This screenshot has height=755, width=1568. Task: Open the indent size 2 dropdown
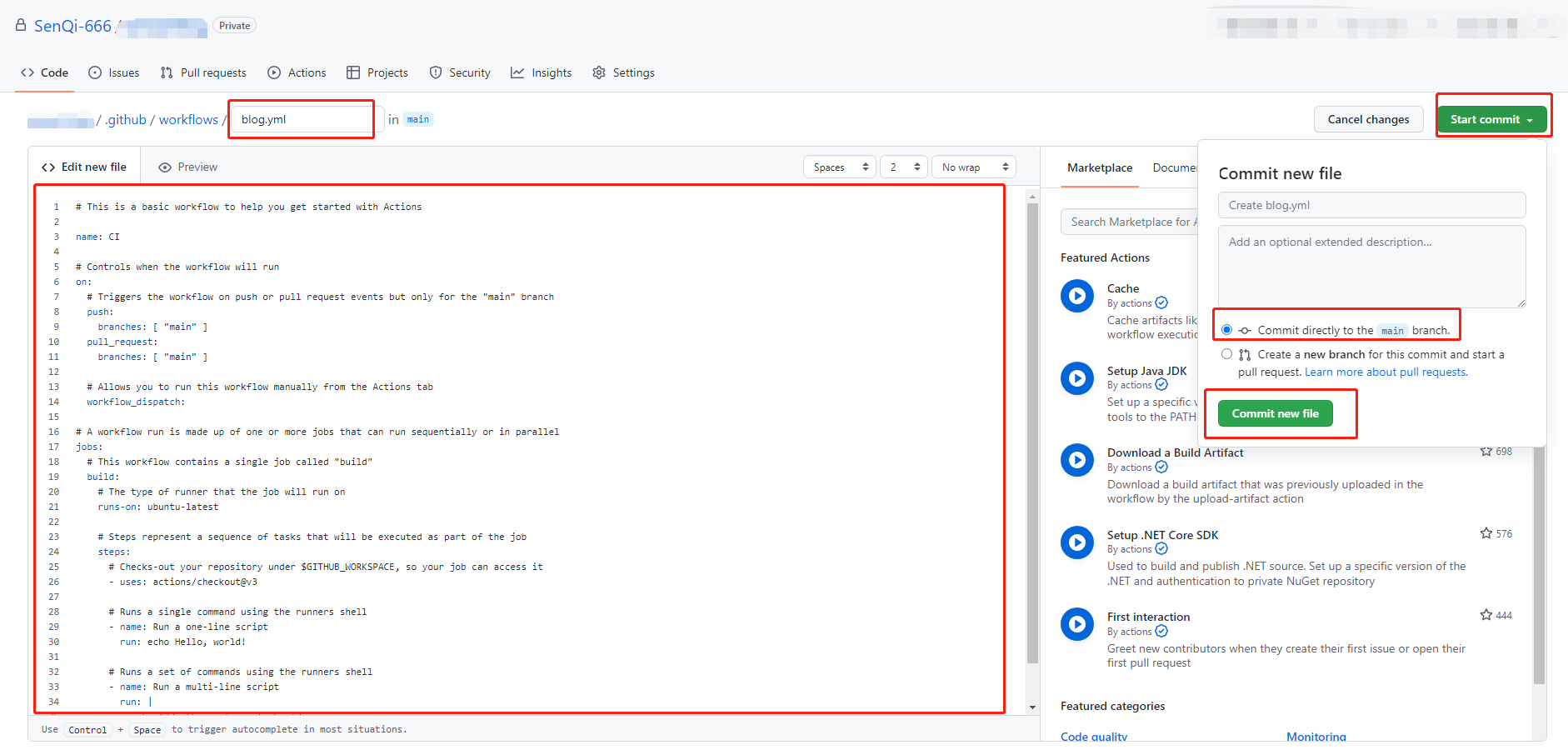click(904, 167)
